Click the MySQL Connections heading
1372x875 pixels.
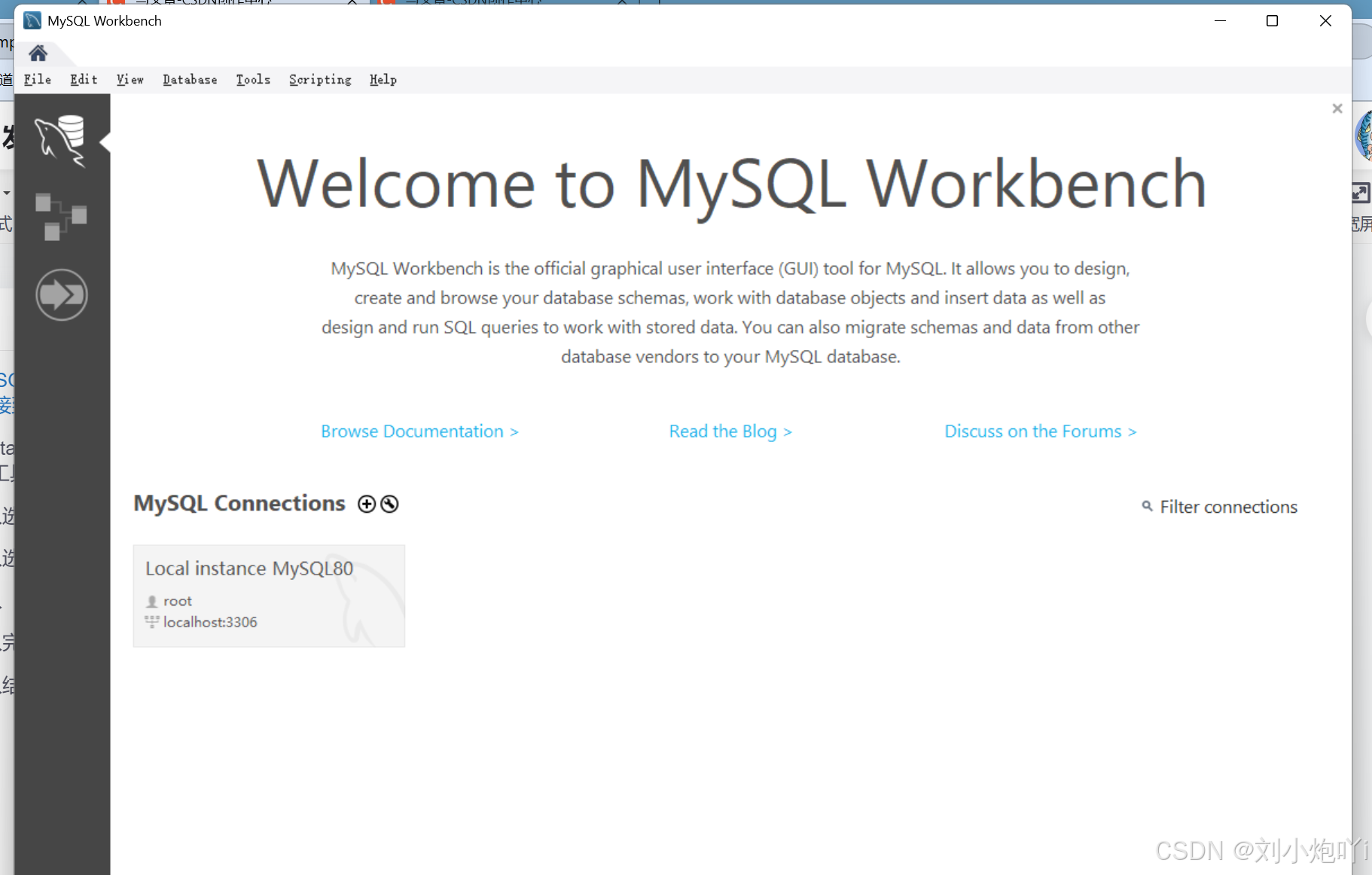coord(239,503)
